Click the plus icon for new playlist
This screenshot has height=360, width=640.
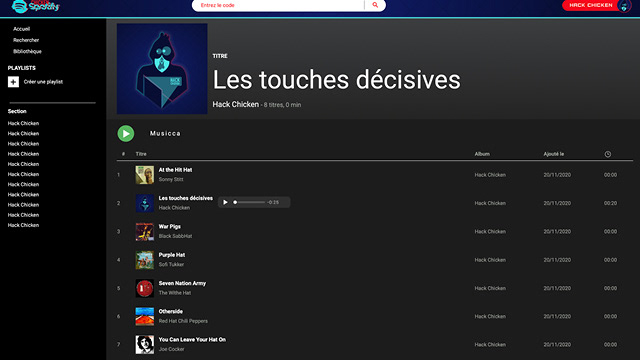click(13, 82)
